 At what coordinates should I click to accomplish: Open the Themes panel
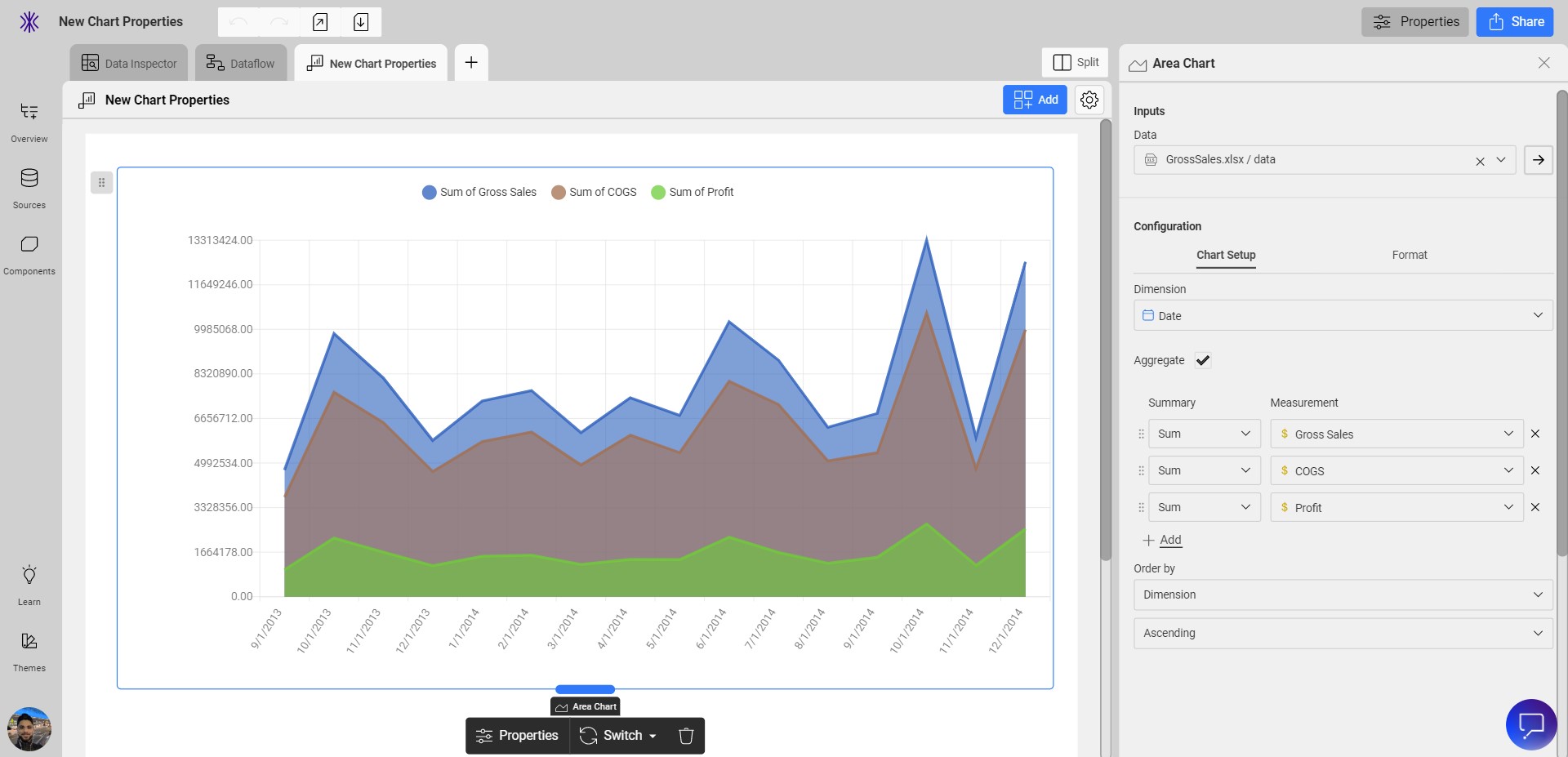[x=29, y=649]
